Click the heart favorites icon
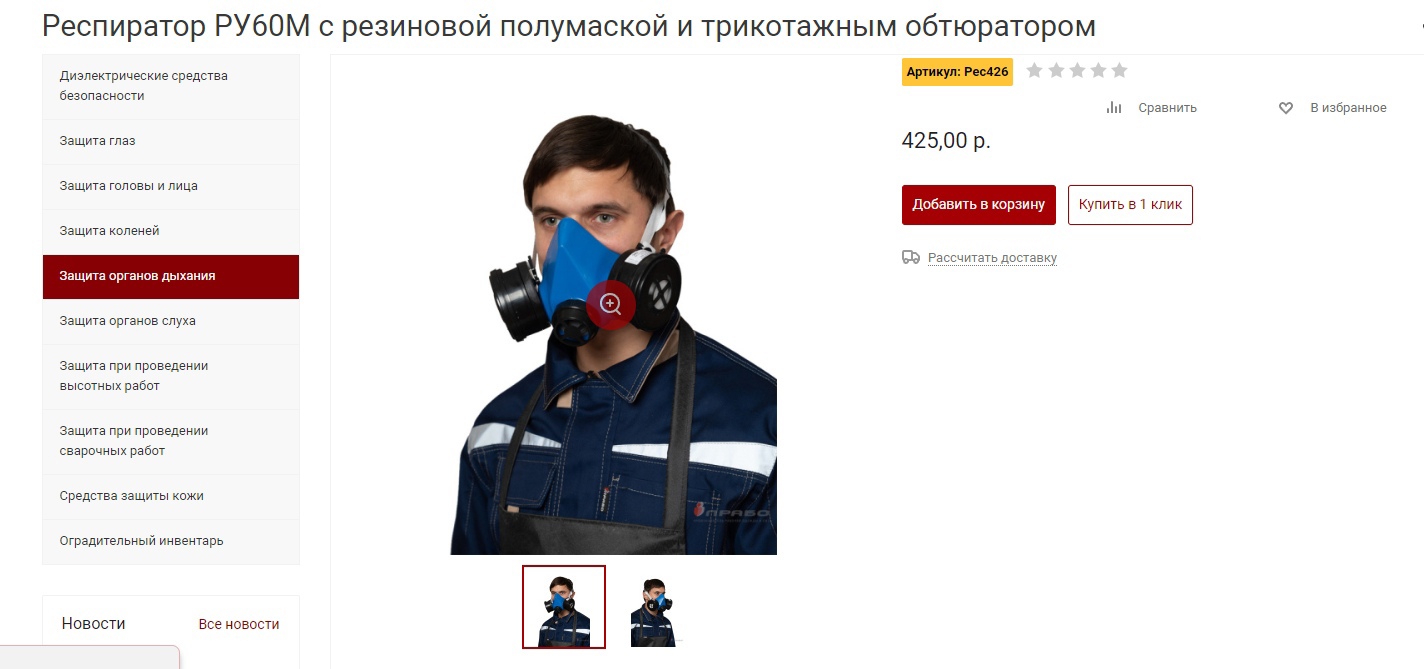This screenshot has width=1424, height=669. 1286,108
